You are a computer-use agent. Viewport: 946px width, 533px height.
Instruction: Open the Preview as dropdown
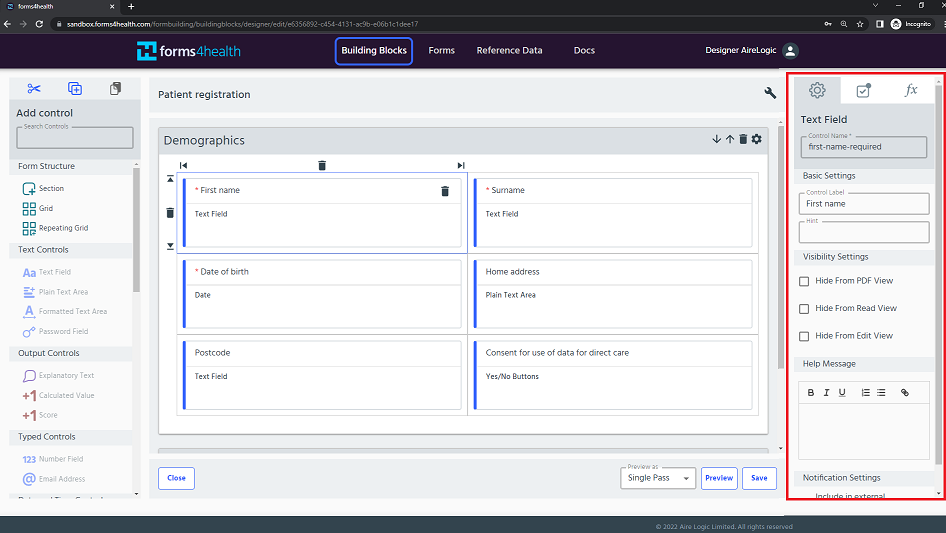pyautogui.click(x=658, y=478)
